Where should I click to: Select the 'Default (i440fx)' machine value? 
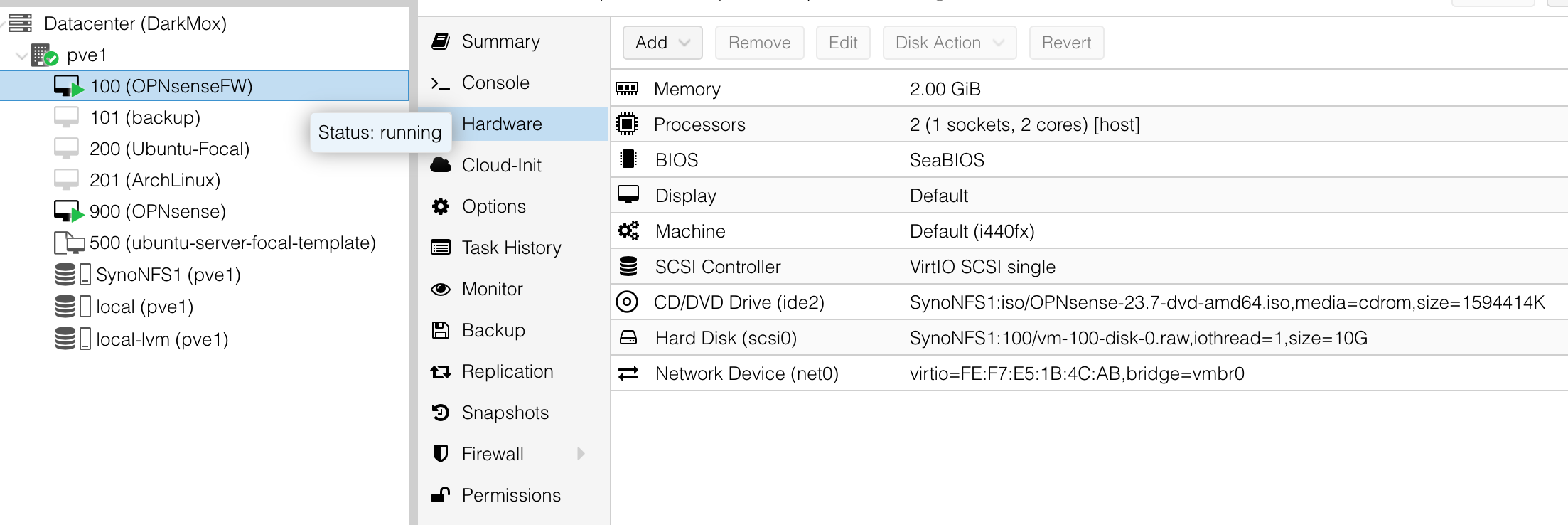click(972, 231)
